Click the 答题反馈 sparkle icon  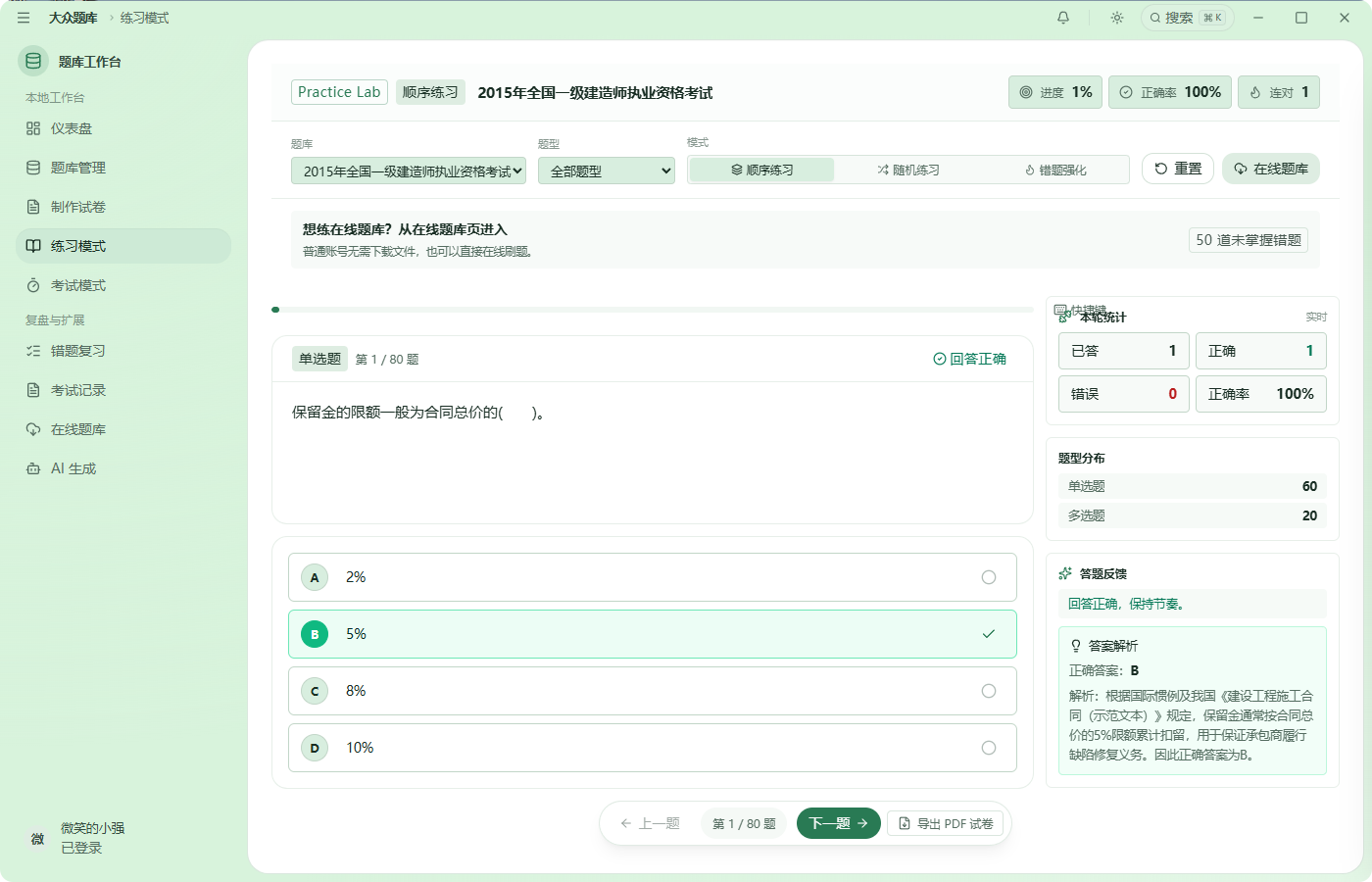click(1065, 573)
